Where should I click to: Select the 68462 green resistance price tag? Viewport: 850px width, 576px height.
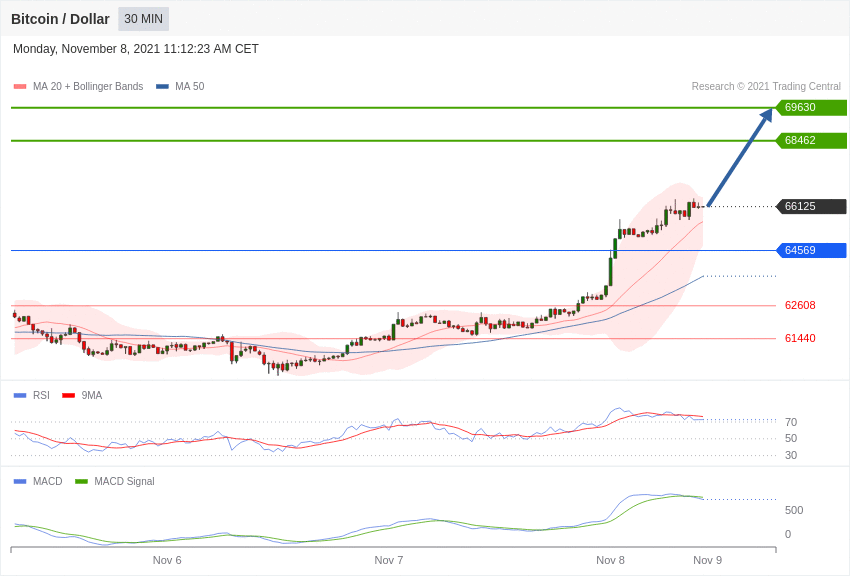[811, 141]
